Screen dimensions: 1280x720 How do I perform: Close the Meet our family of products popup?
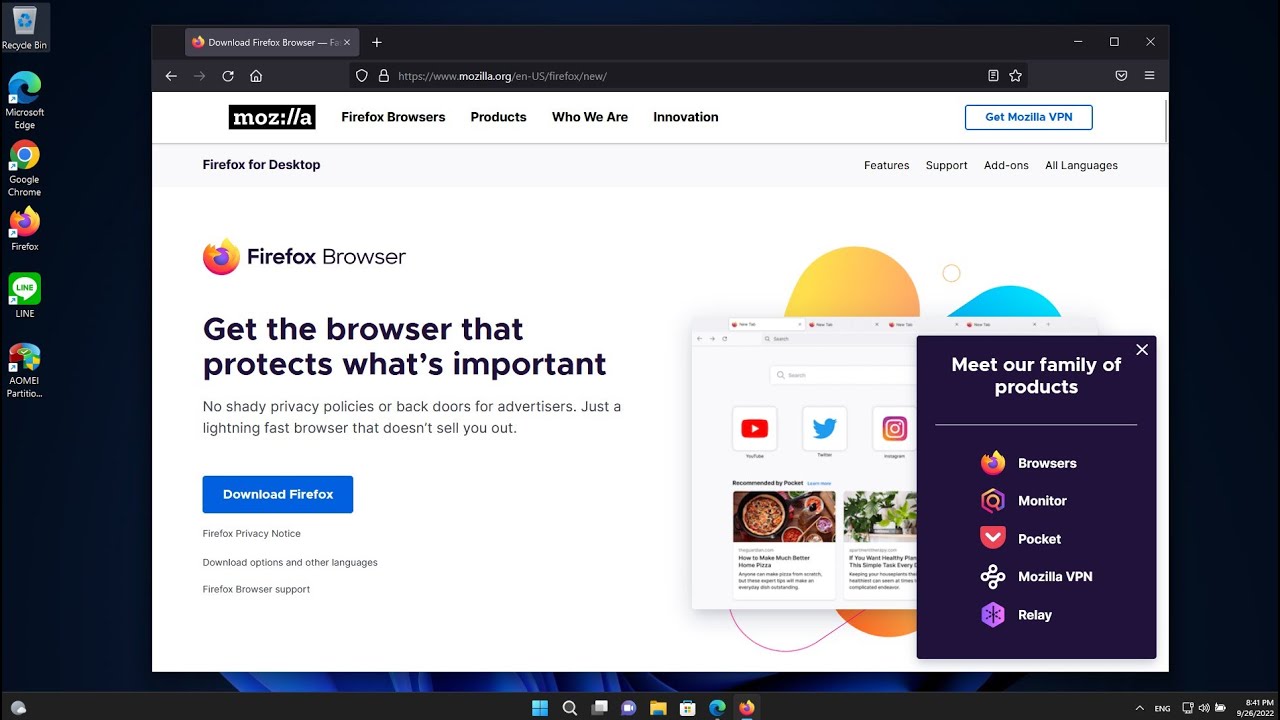[1142, 350]
